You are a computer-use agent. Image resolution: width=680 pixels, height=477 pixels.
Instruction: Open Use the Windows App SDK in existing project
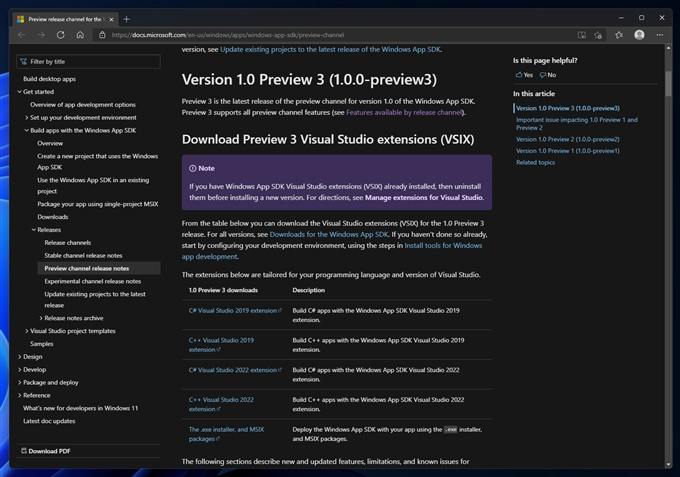coord(93,186)
